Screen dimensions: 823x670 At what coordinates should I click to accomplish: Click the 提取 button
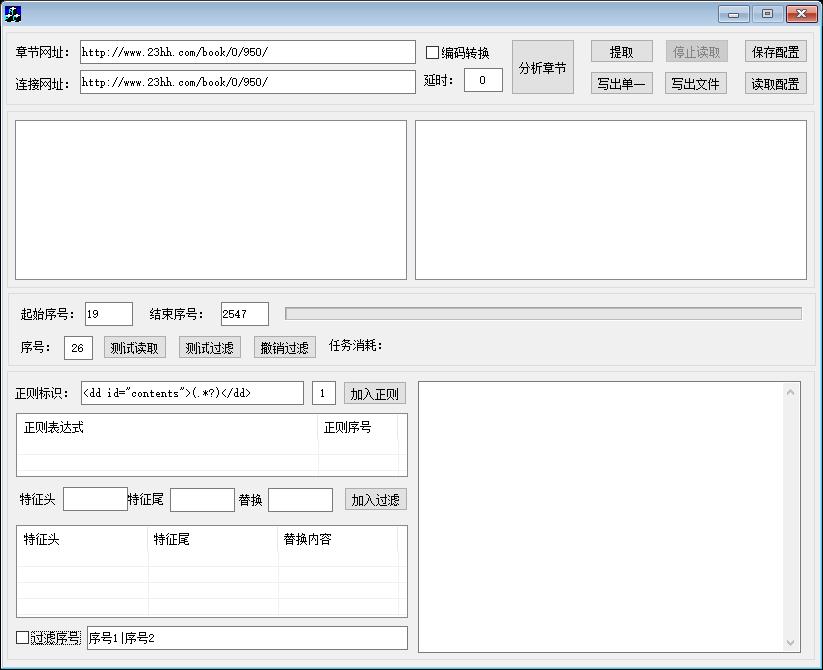point(621,51)
